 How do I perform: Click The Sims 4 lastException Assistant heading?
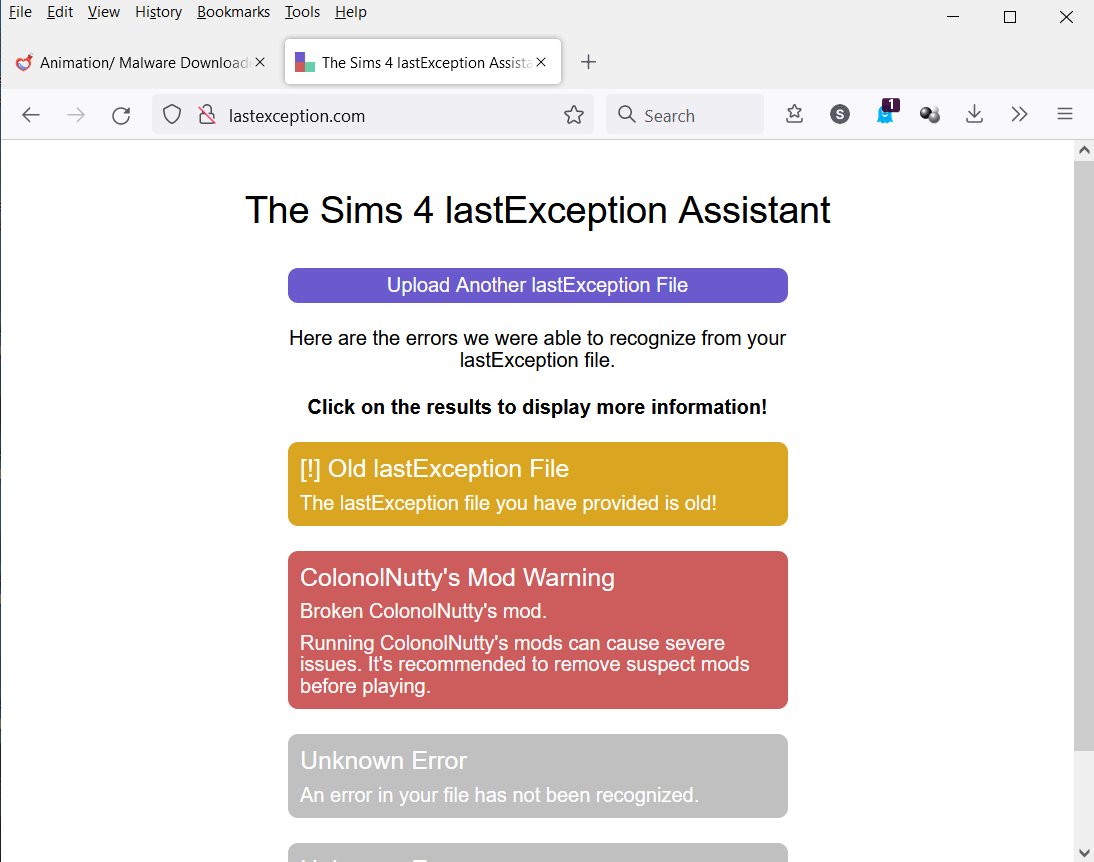pos(538,210)
